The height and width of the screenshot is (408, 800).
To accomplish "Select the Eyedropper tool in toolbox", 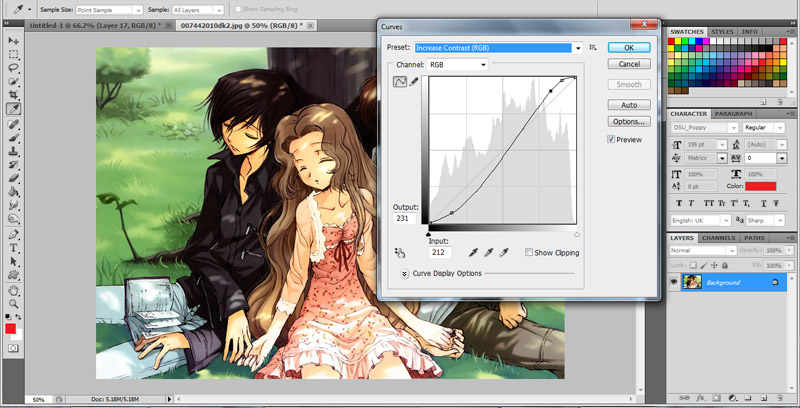I will click(13, 109).
